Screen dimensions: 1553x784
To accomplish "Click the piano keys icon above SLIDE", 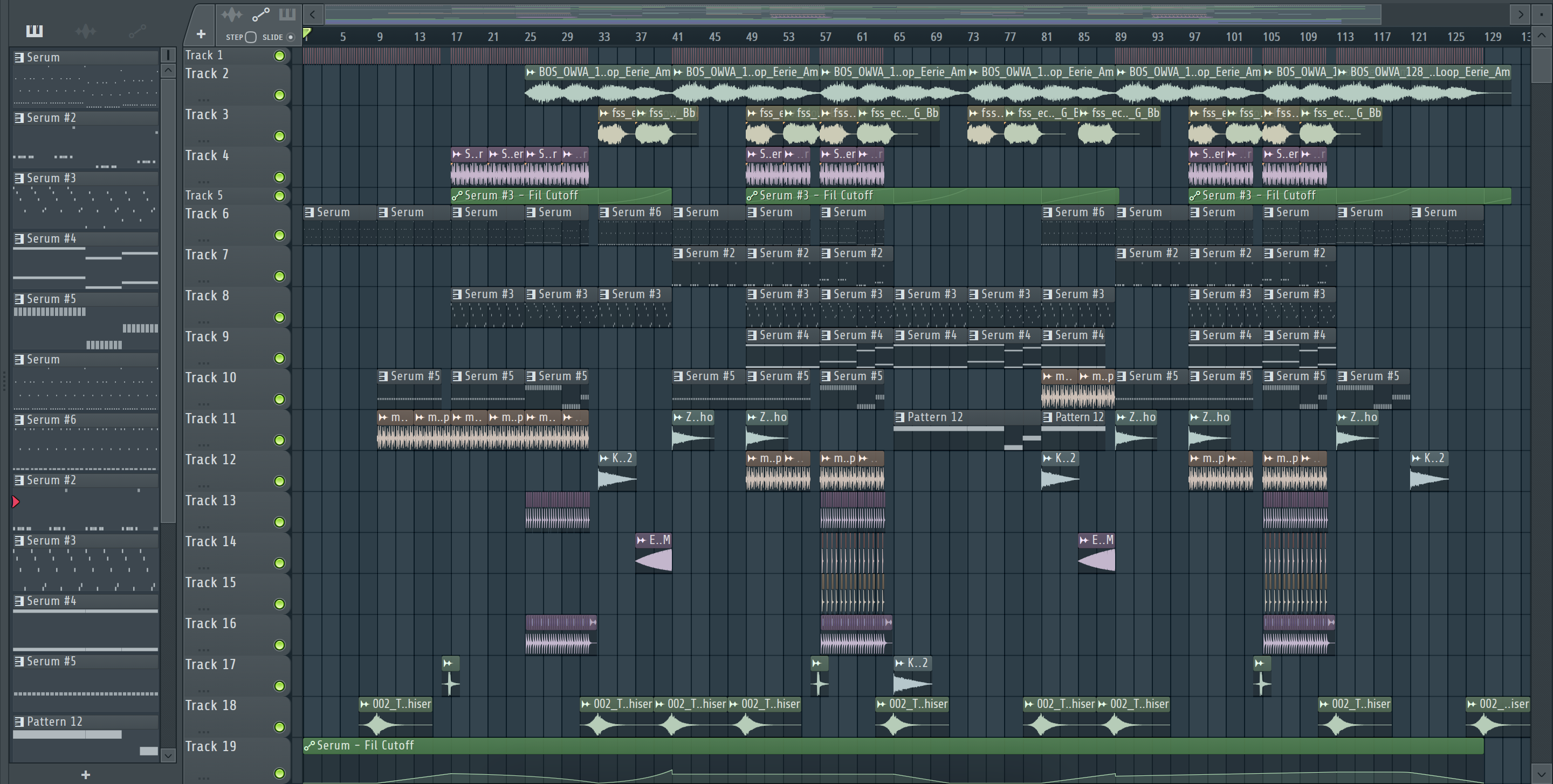I will 287,14.
